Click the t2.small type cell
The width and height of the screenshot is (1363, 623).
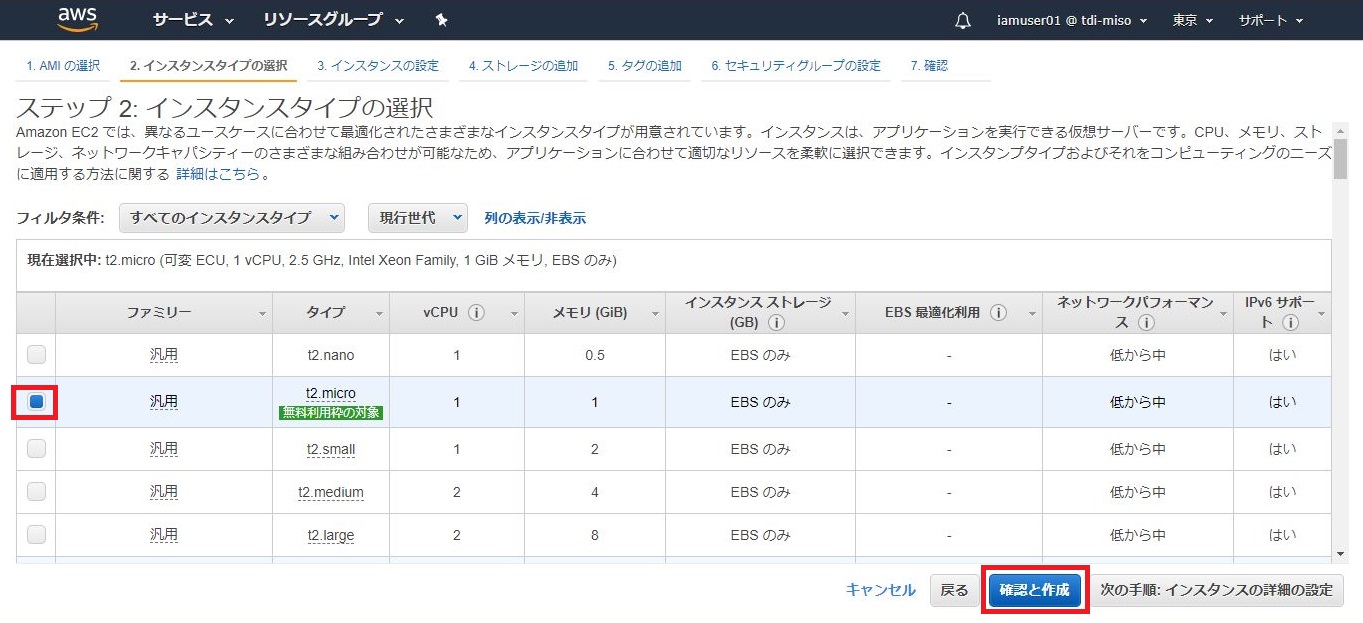pos(331,449)
